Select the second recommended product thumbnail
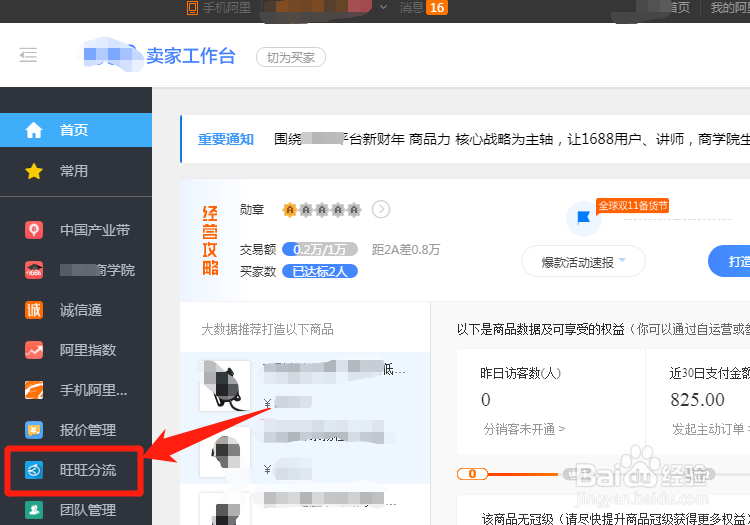750x525 pixels. 225,452
